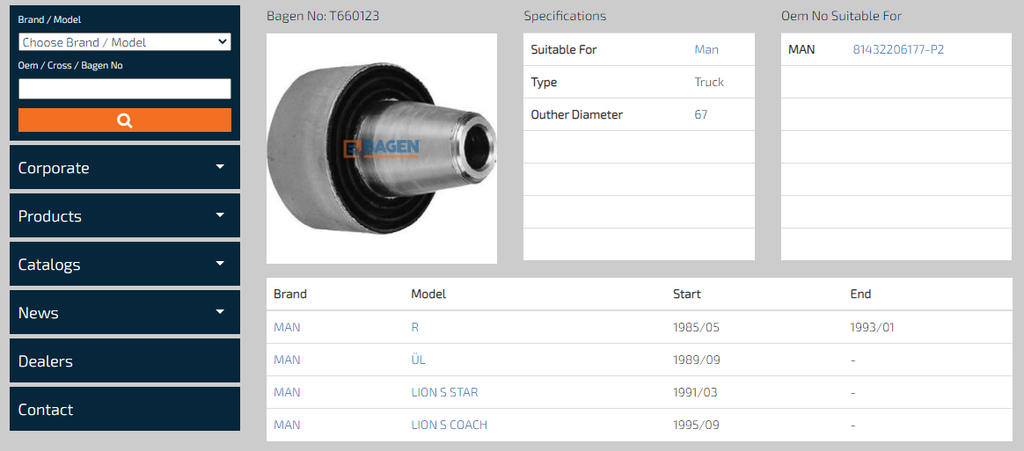Select the Type value Truck
The image size is (1024, 451).
tap(709, 82)
